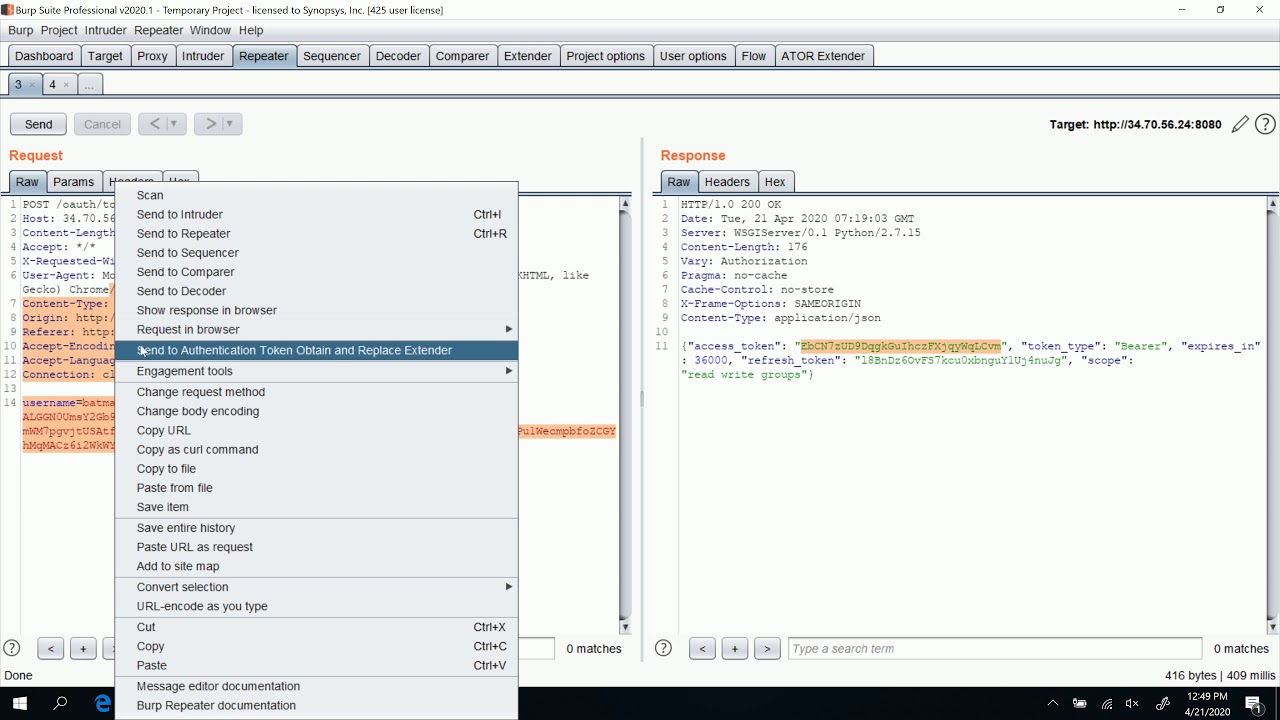The image size is (1280, 720).
Task: Click request search previous match button
Action: click(50, 649)
